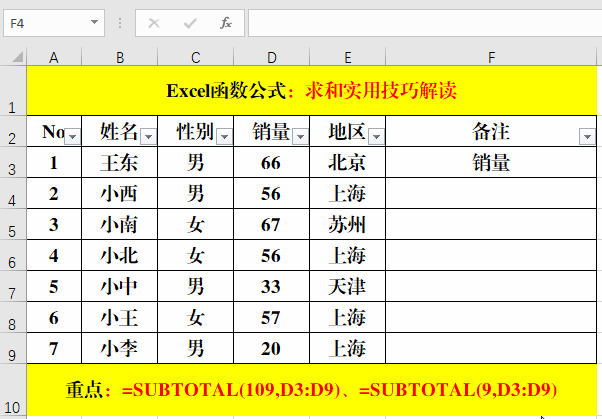Click the cancel (X) formula bar icon
The height and width of the screenshot is (419, 602).
click(x=154, y=23)
